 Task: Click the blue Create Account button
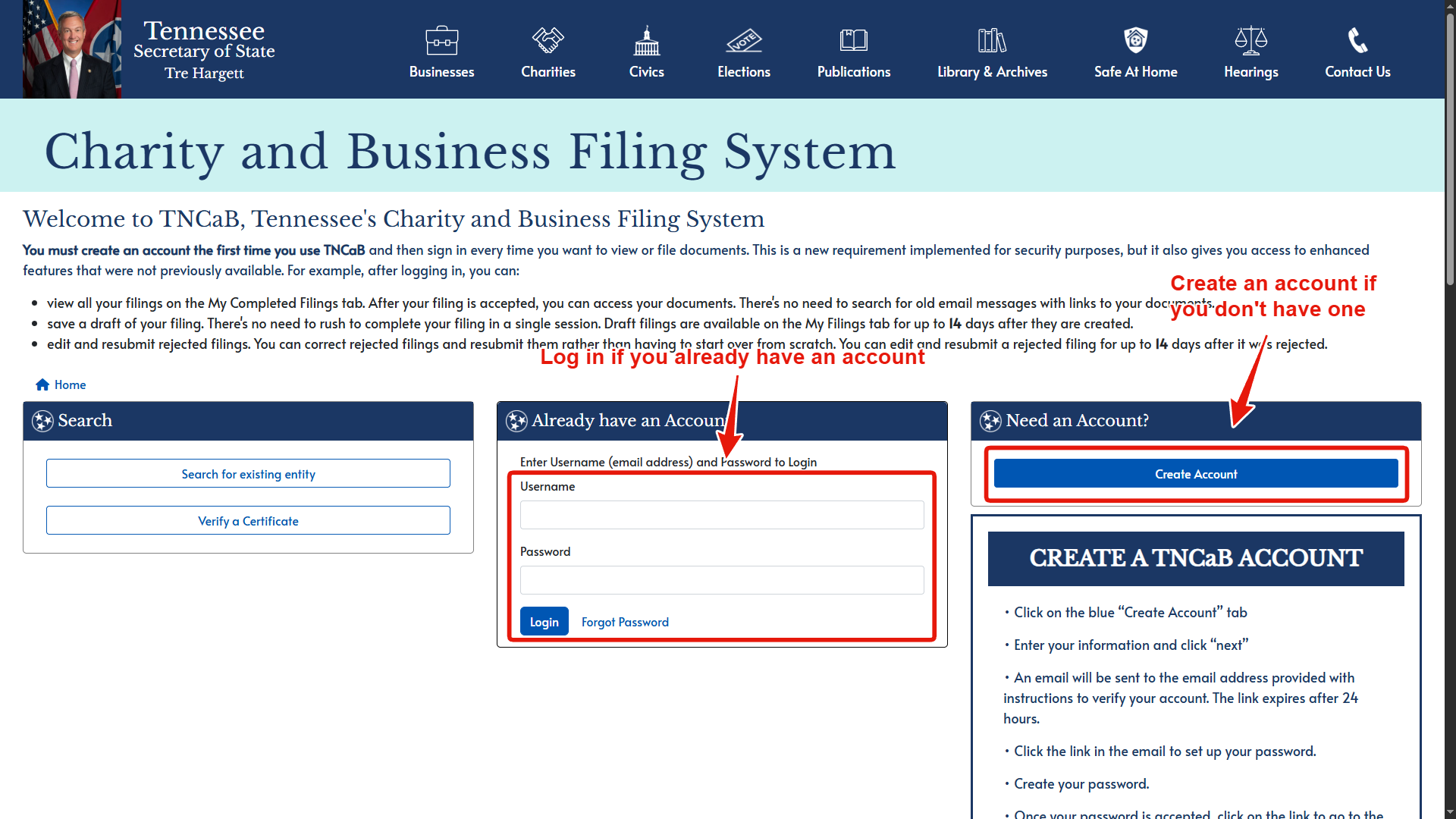[1196, 473]
